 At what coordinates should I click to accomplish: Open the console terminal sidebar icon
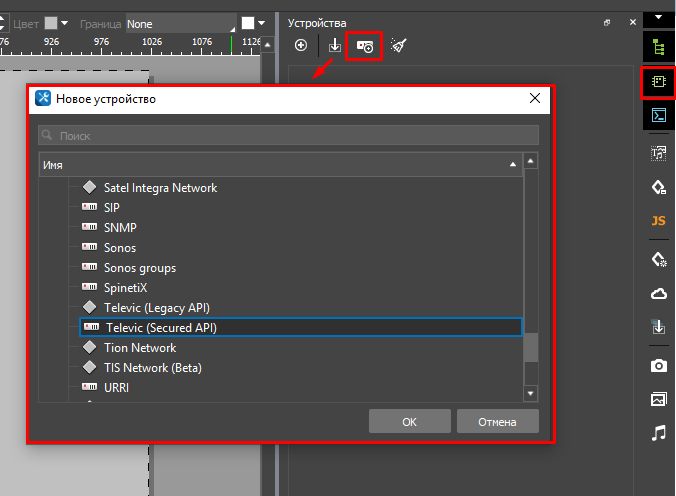point(658,116)
